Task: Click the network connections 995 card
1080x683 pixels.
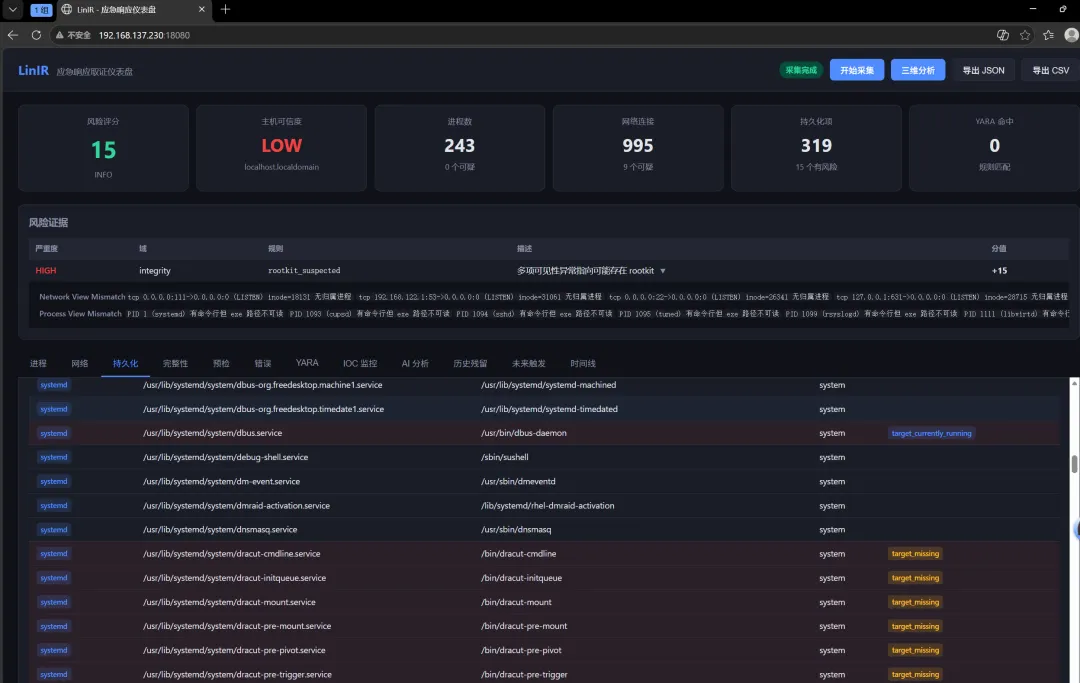Action: pyautogui.click(x=638, y=148)
